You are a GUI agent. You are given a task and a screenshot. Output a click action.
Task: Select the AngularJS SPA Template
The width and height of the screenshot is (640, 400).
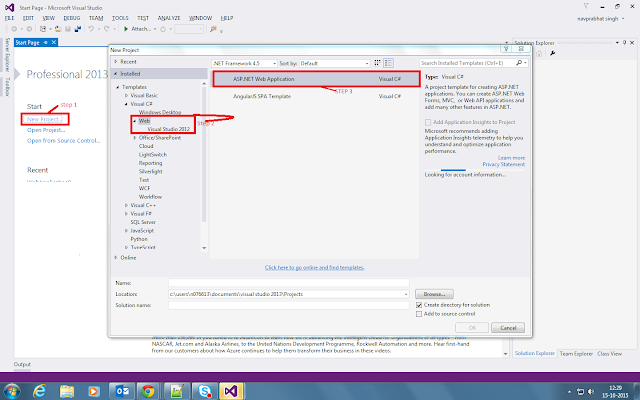click(316, 96)
